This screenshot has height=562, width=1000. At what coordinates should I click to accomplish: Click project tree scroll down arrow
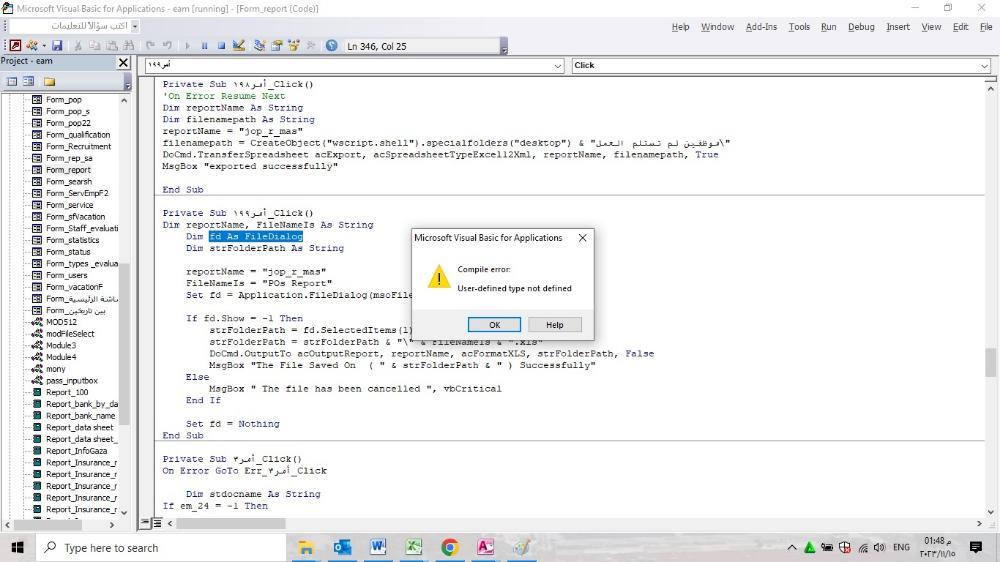[124, 512]
